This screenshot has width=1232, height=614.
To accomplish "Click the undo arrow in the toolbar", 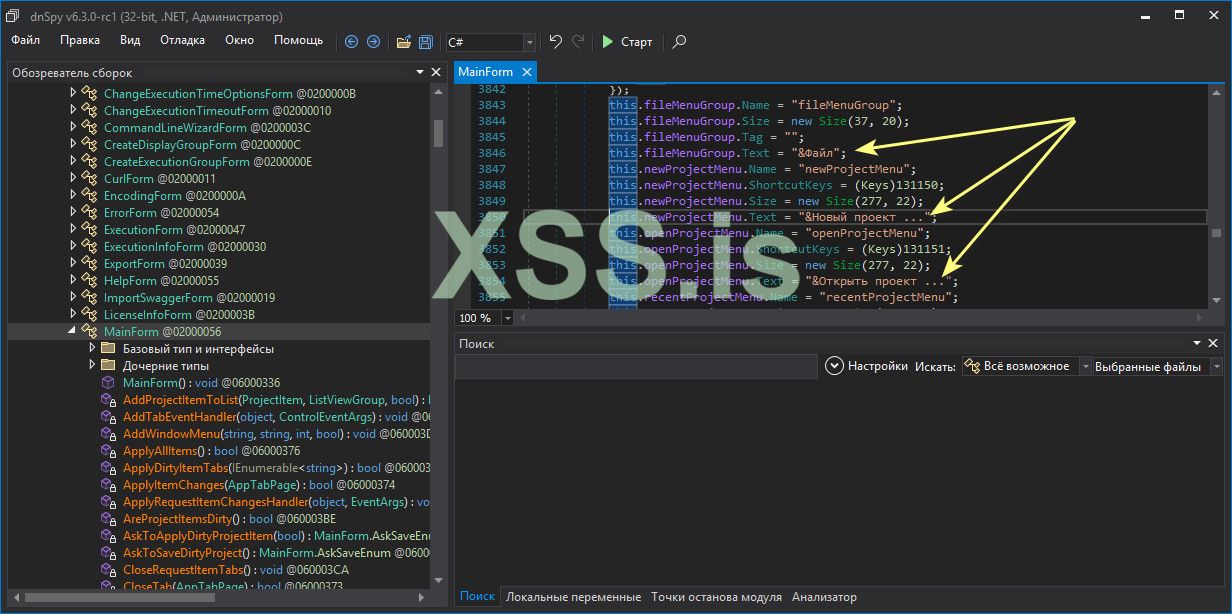I will point(556,42).
